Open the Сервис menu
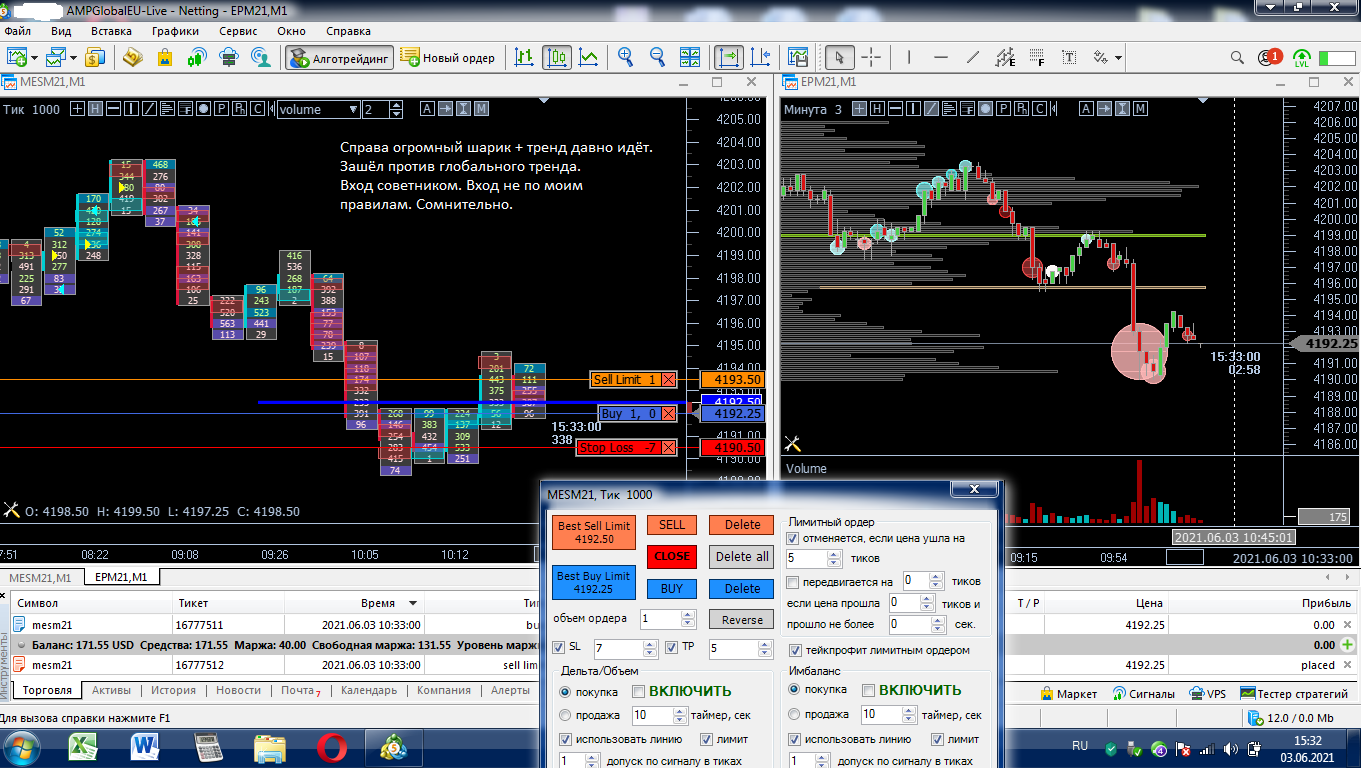1366x768 pixels. [238, 31]
